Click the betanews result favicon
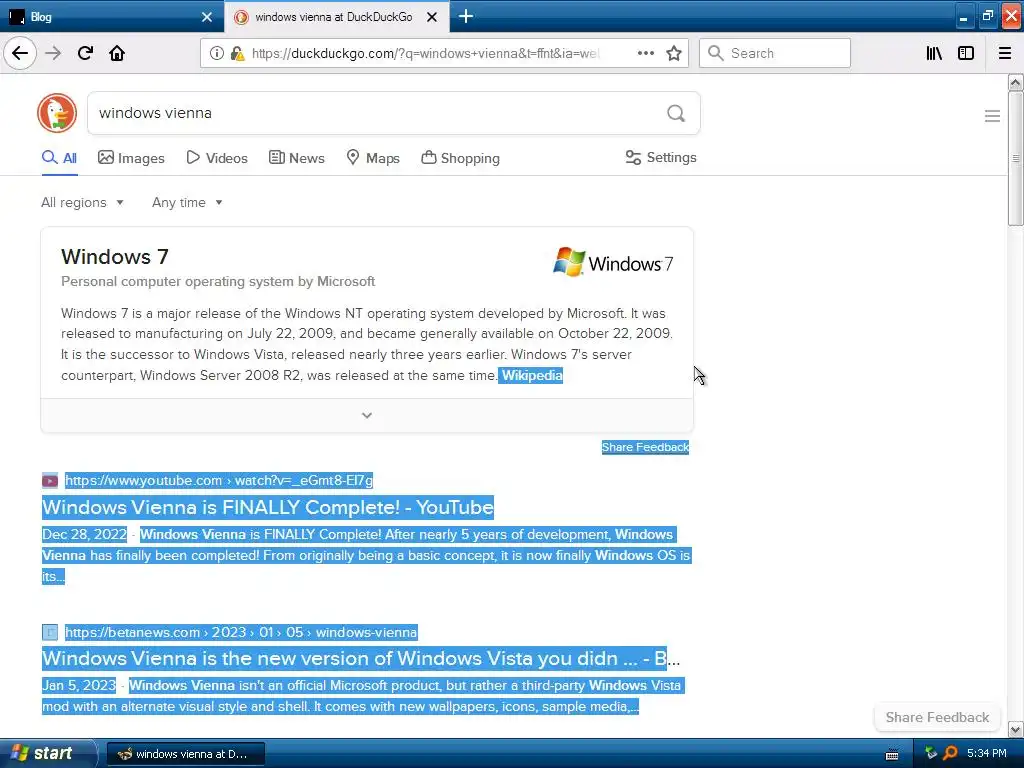 point(50,632)
